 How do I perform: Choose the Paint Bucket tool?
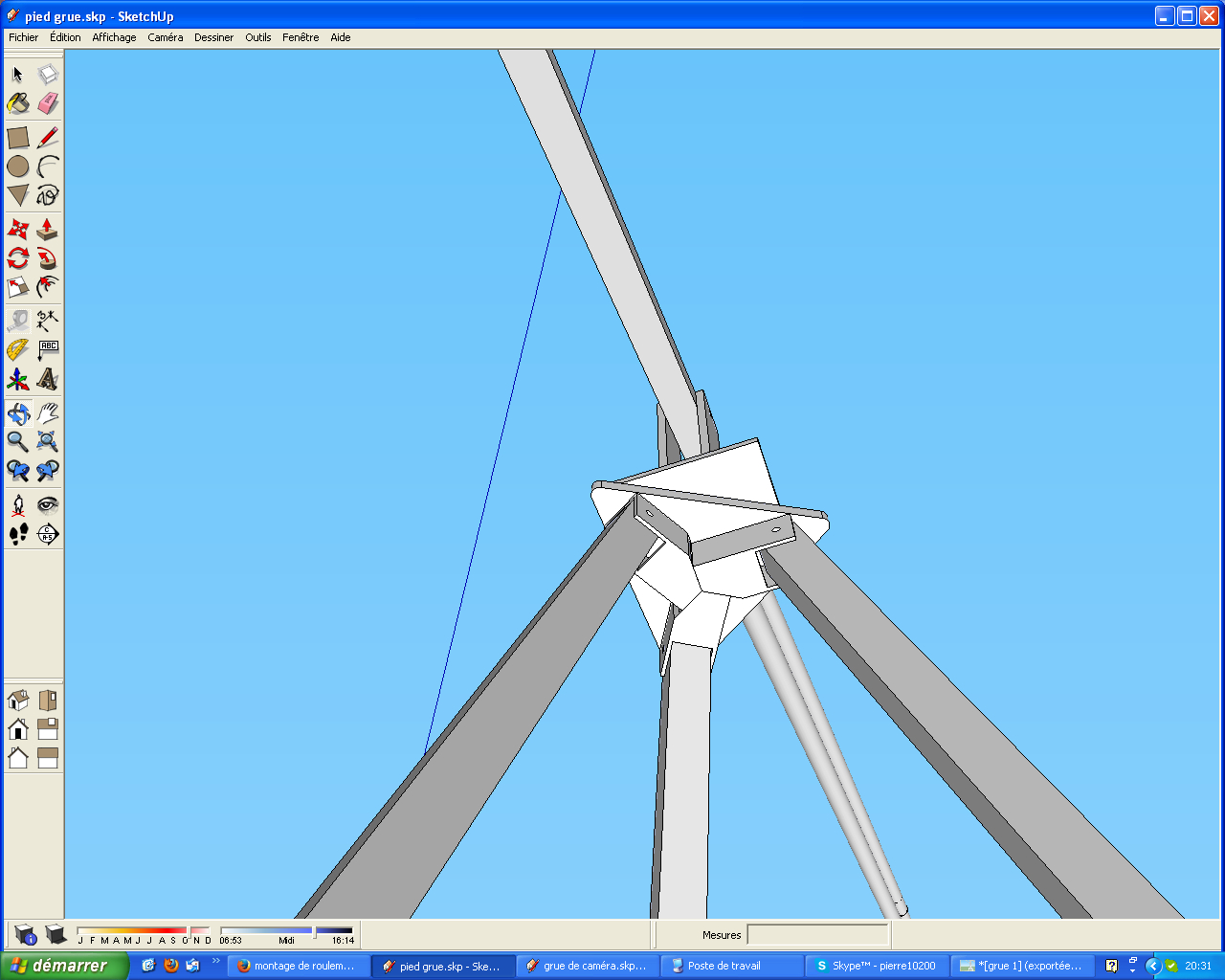18,103
